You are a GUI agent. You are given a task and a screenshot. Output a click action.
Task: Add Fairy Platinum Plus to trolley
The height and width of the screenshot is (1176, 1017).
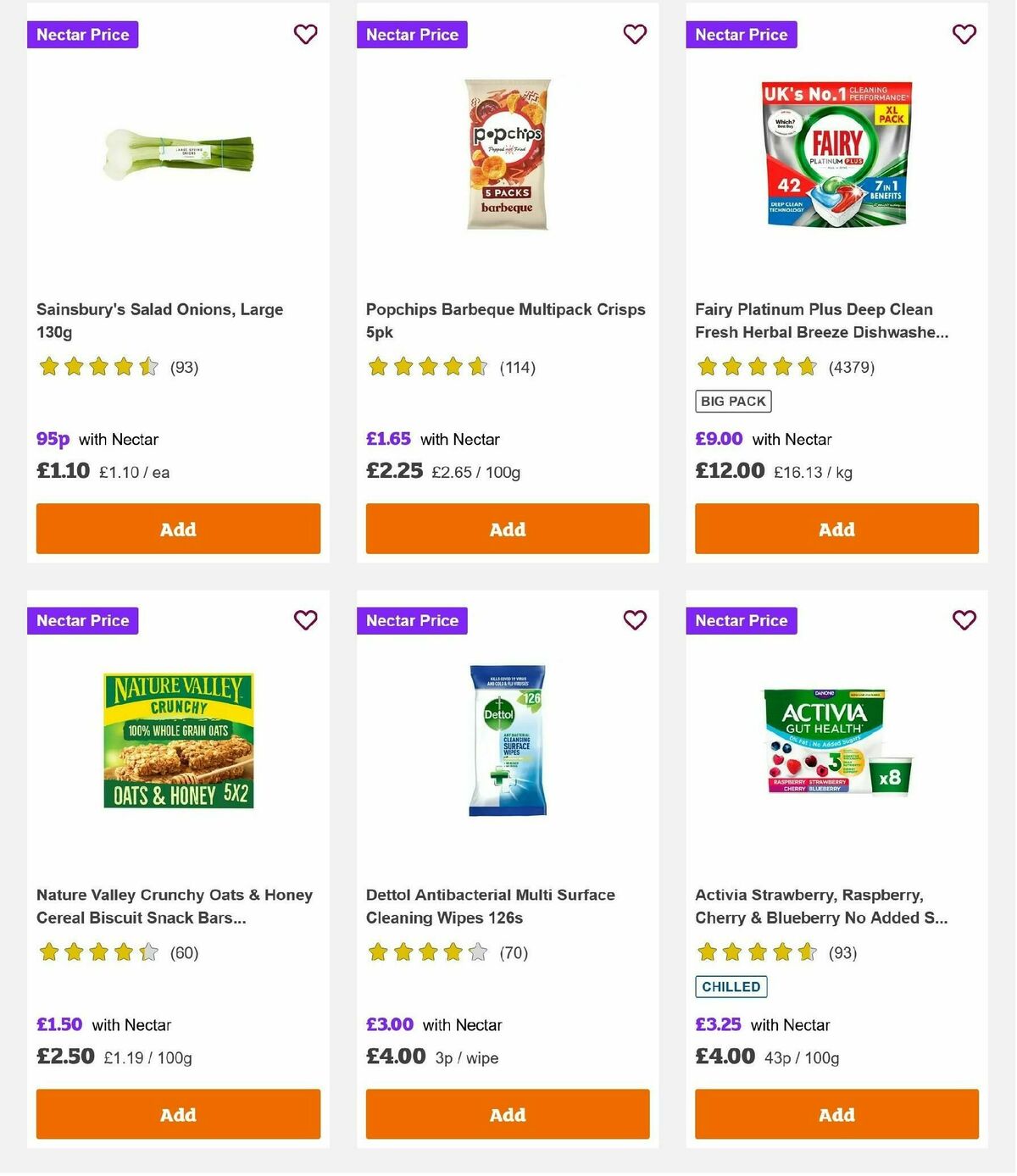click(x=836, y=528)
